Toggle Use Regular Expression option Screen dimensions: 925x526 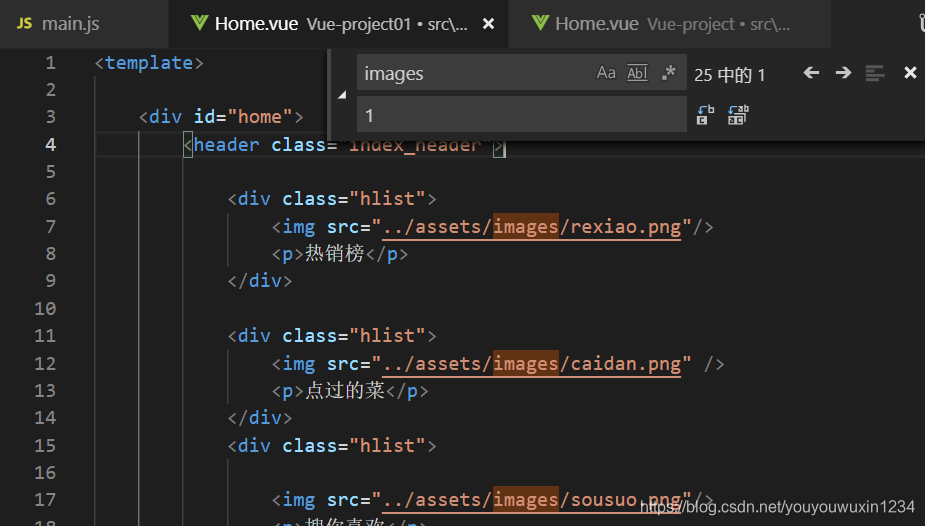[x=668, y=73]
